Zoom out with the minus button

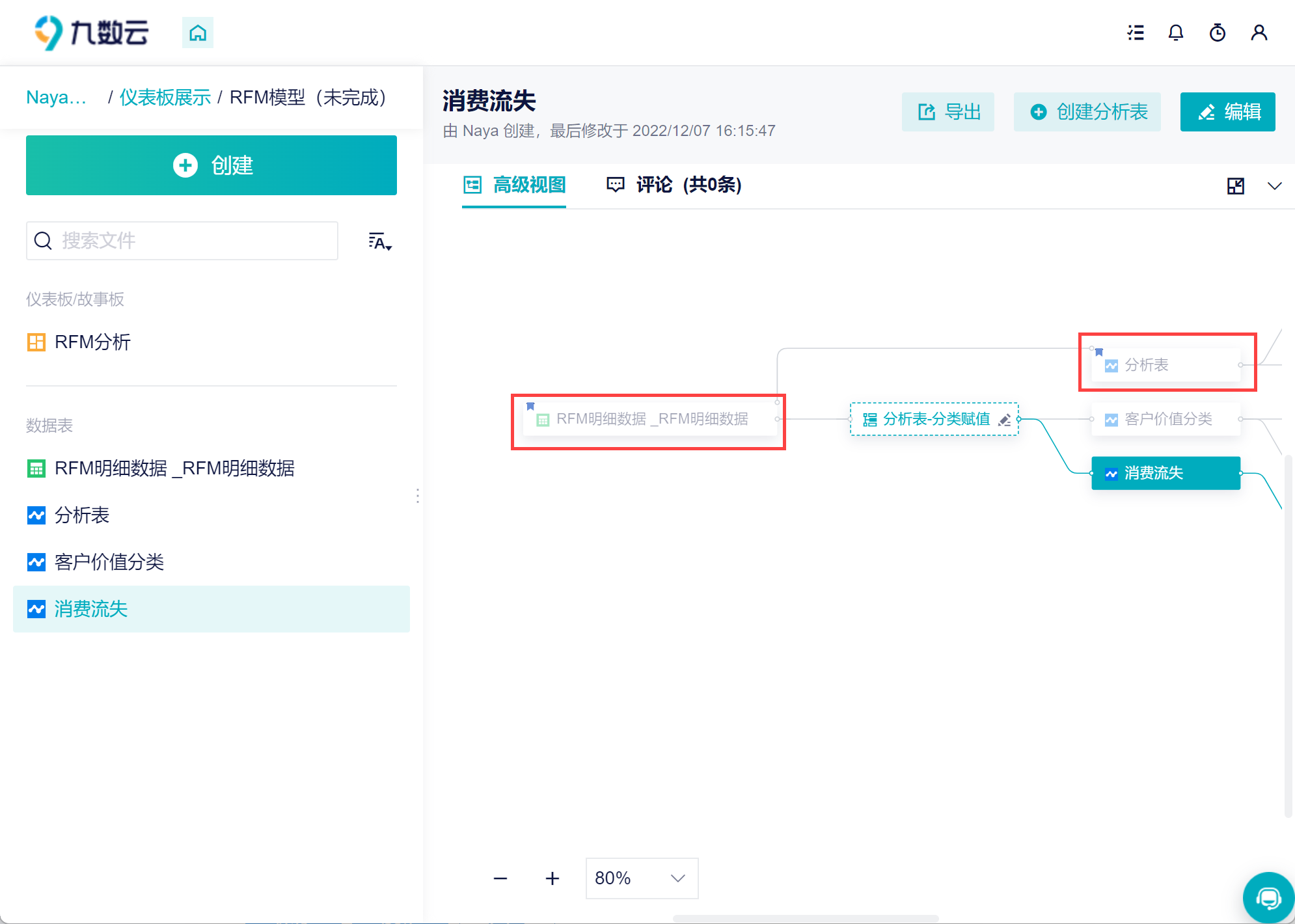click(x=500, y=878)
